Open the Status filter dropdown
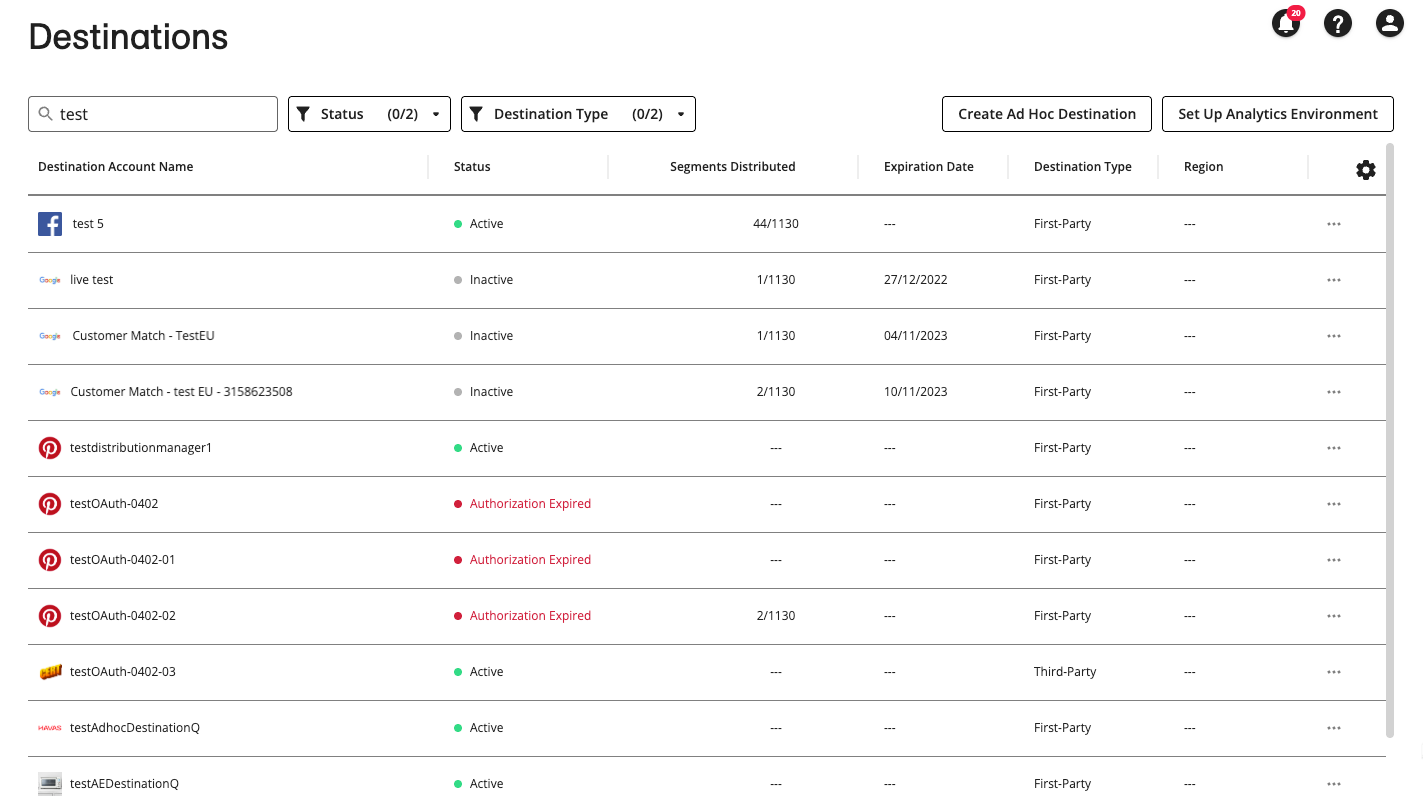Viewport: 1423px width, 802px height. point(369,114)
